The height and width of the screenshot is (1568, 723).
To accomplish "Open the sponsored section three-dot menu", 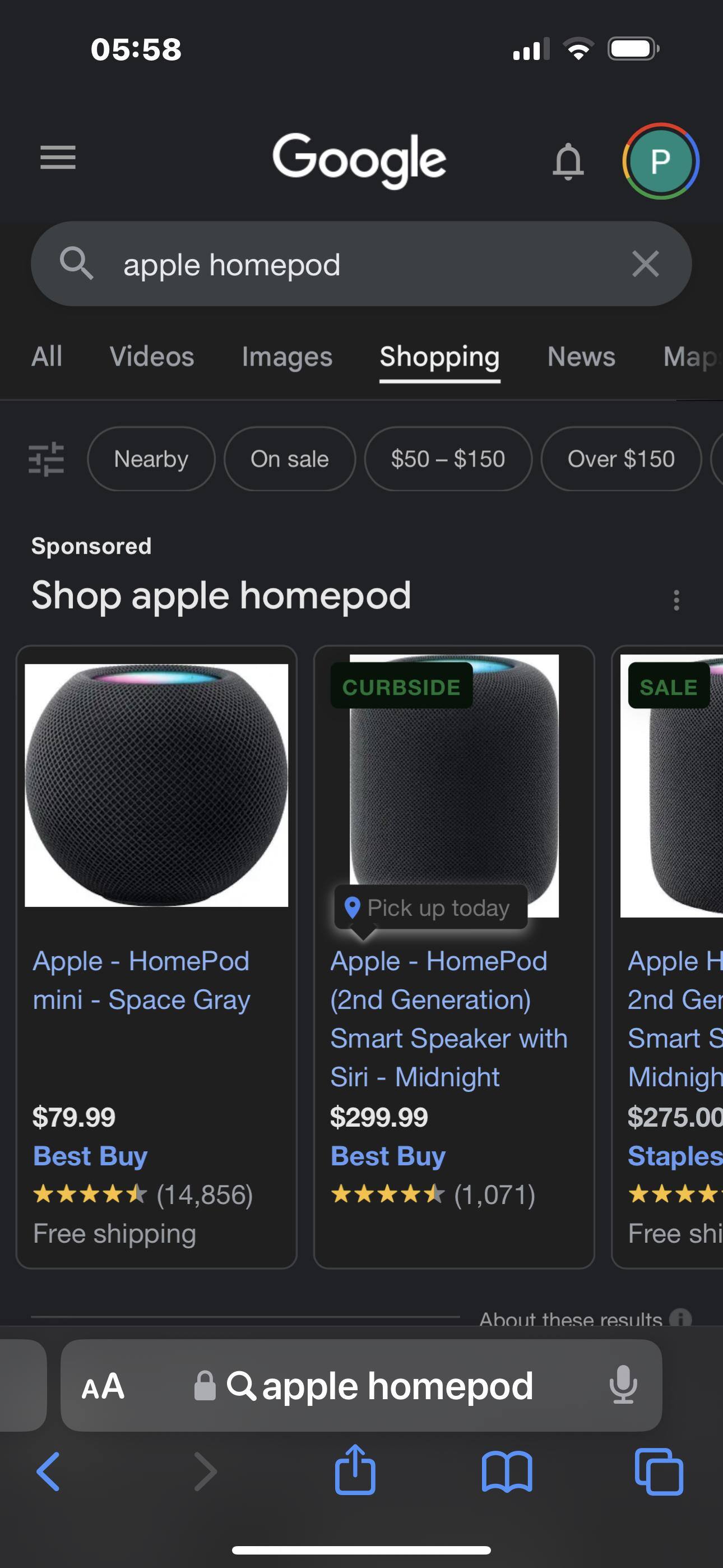I will tap(676, 600).
